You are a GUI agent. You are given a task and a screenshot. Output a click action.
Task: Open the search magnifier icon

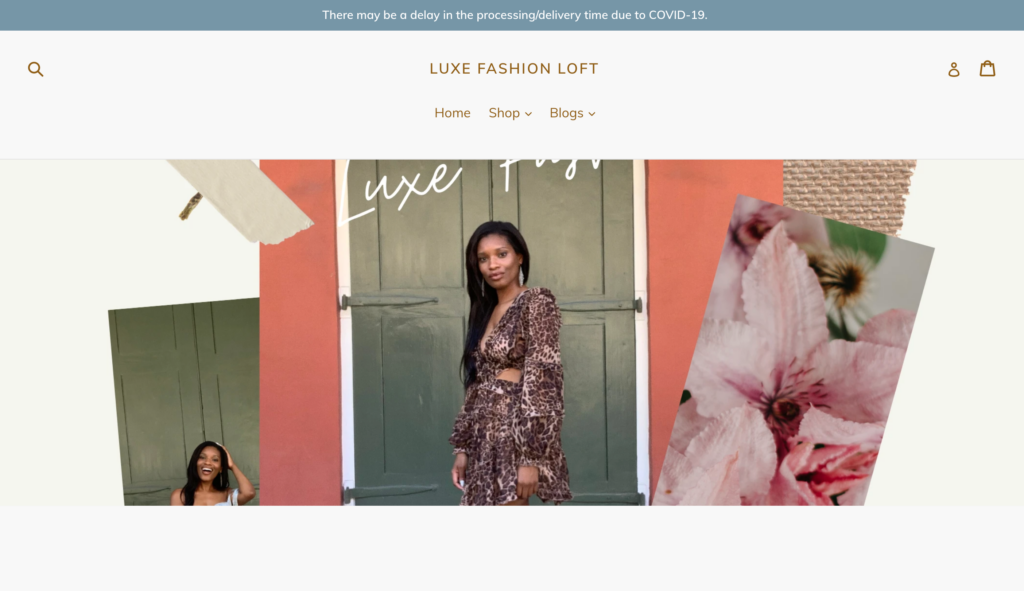(35, 69)
